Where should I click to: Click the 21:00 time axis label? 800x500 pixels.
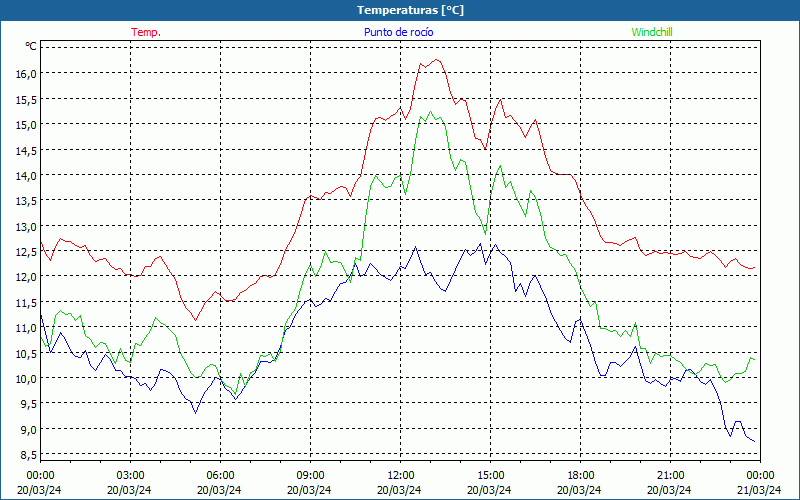coord(670,476)
